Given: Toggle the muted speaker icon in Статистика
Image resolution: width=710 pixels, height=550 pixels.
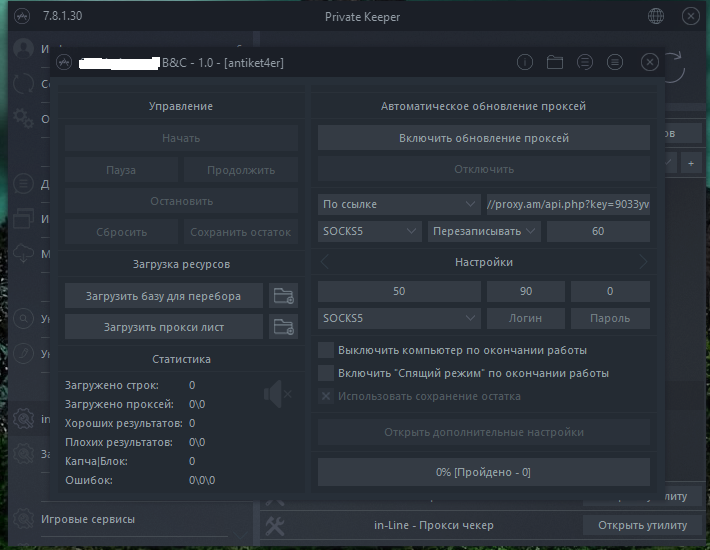Looking at the screenshot, I should [276, 395].
